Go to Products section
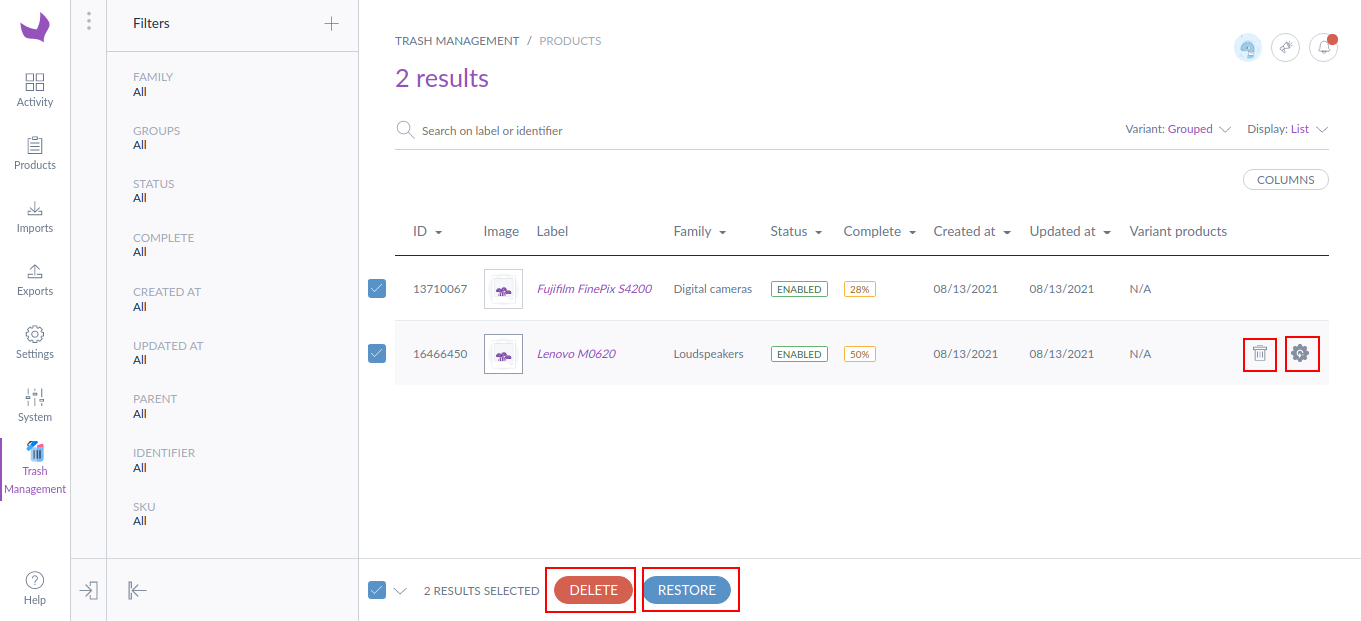 [x=35, y=153]
